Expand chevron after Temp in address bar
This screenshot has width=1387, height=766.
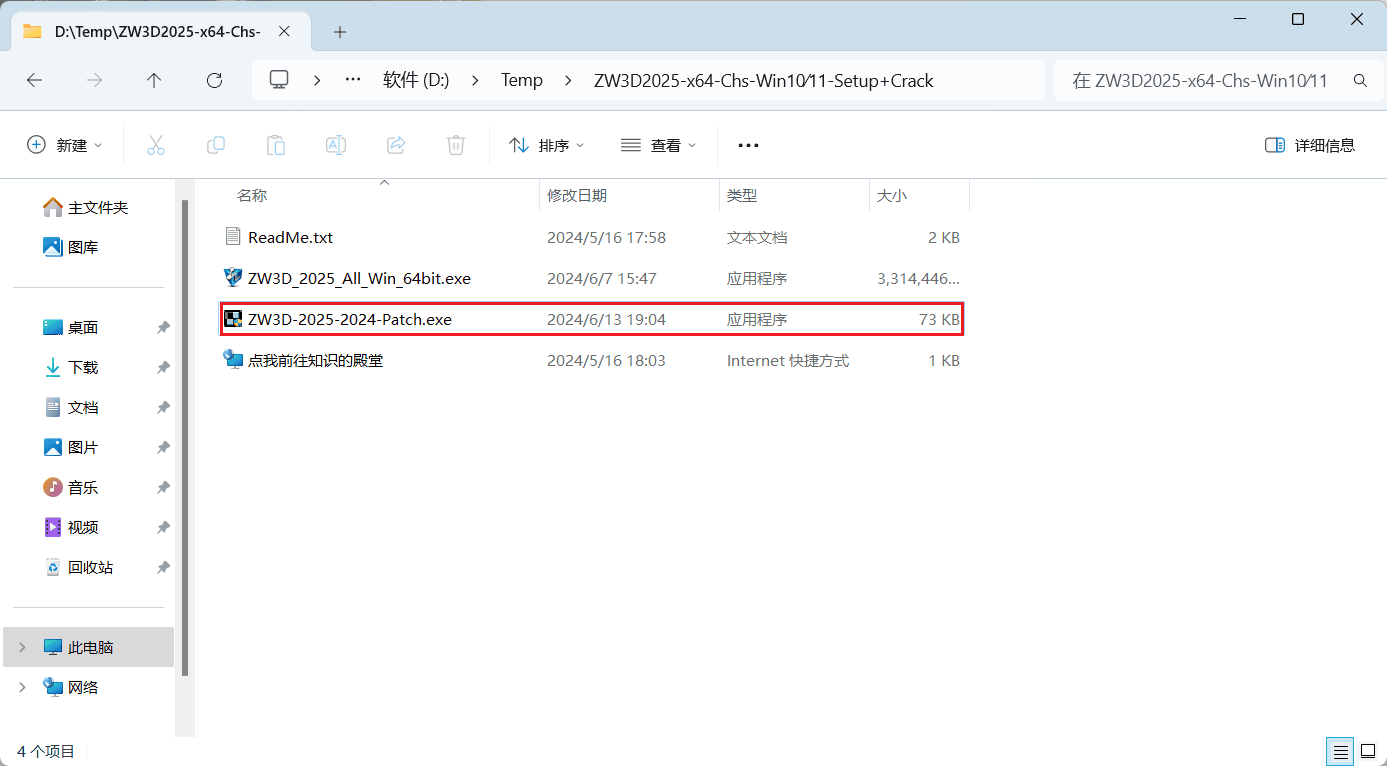pyautogui.click(x=569, y=80)
